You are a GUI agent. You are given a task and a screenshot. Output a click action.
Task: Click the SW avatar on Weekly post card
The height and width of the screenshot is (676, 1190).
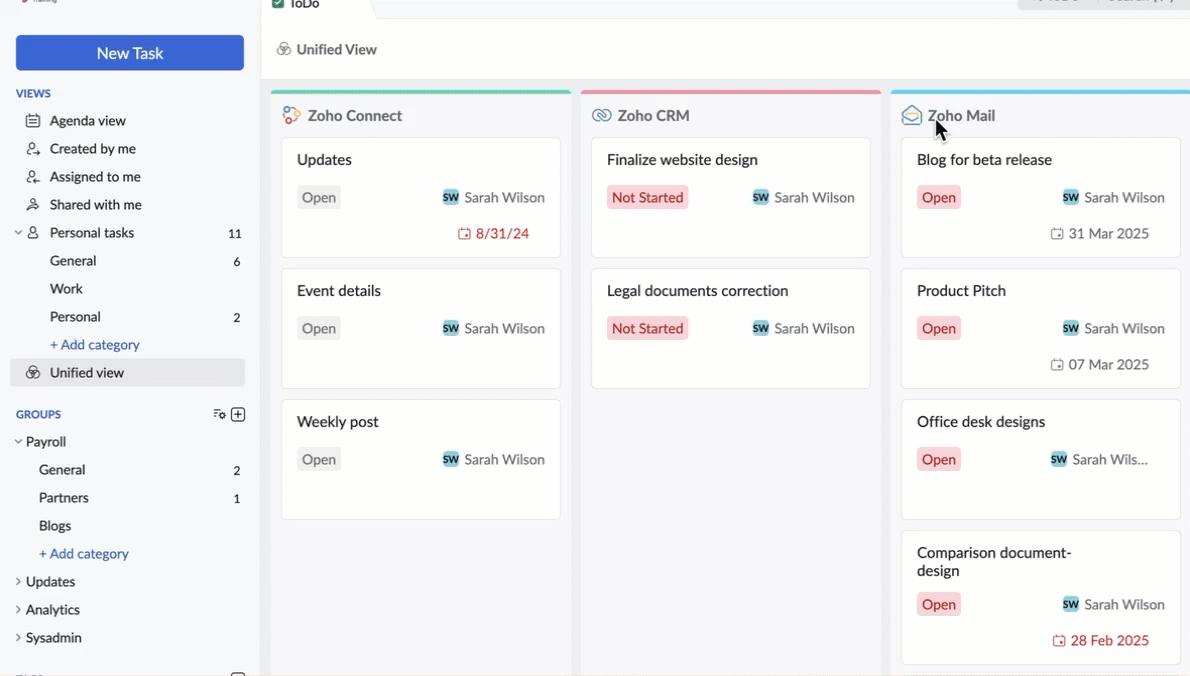tap(451, 460)
